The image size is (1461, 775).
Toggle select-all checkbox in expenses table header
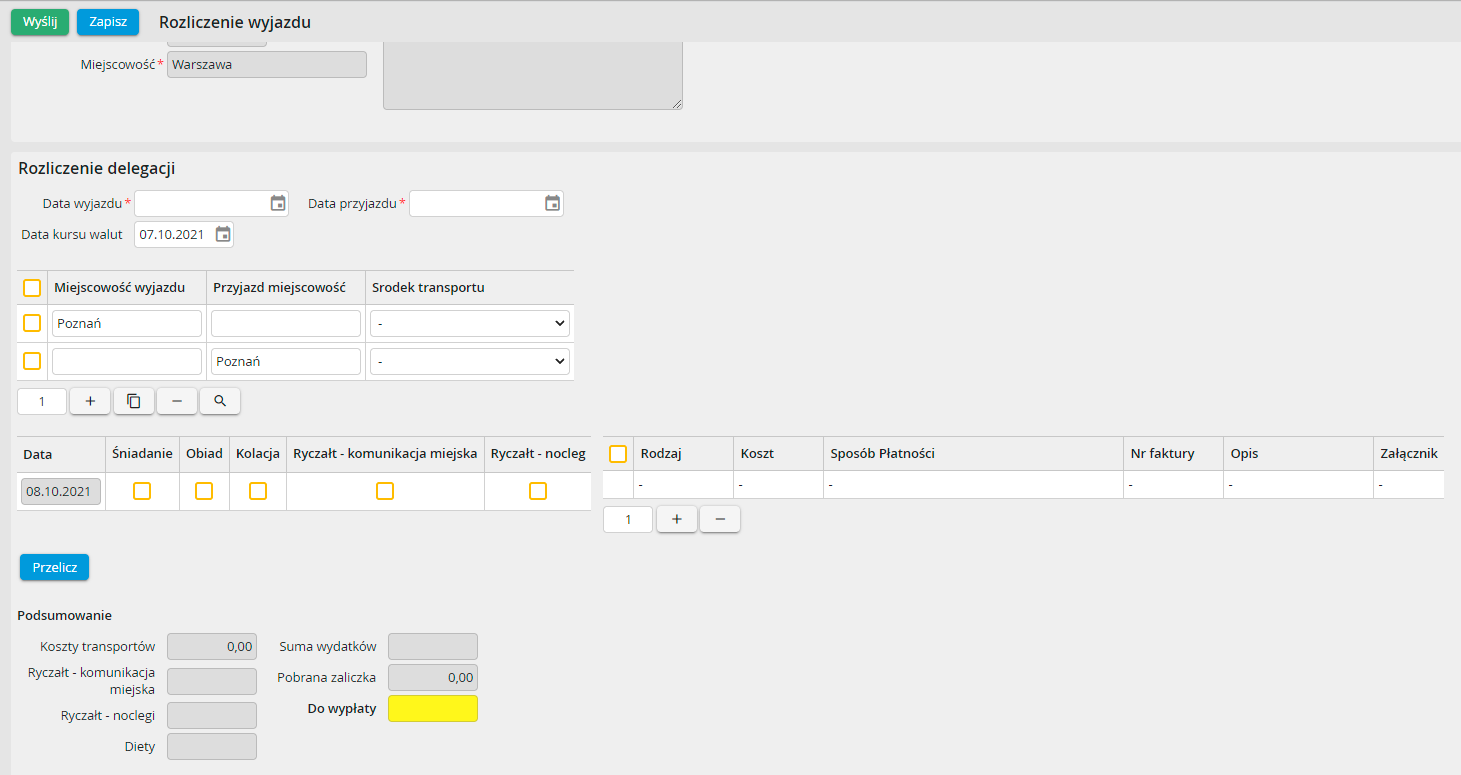tap(618, 454)
